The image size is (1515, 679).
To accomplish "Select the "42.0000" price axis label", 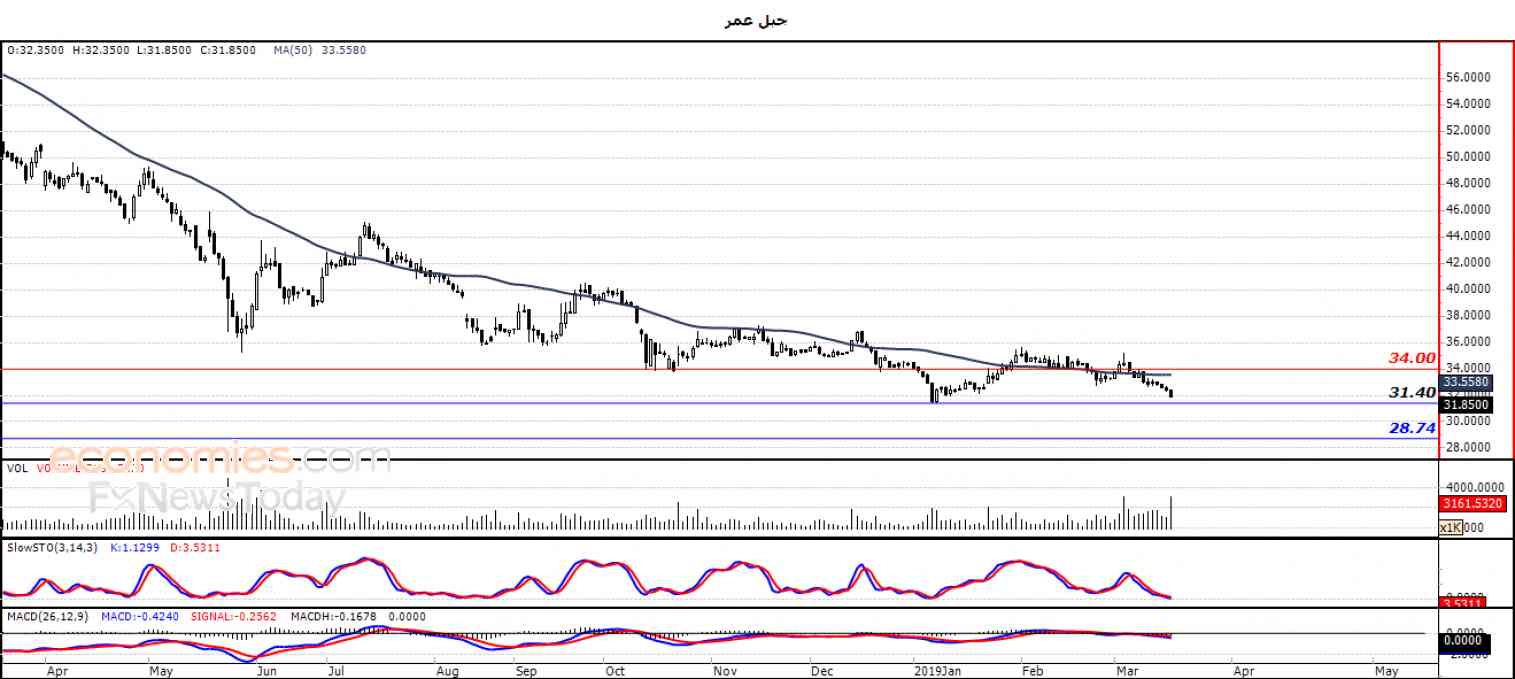I will [1470, 262].
